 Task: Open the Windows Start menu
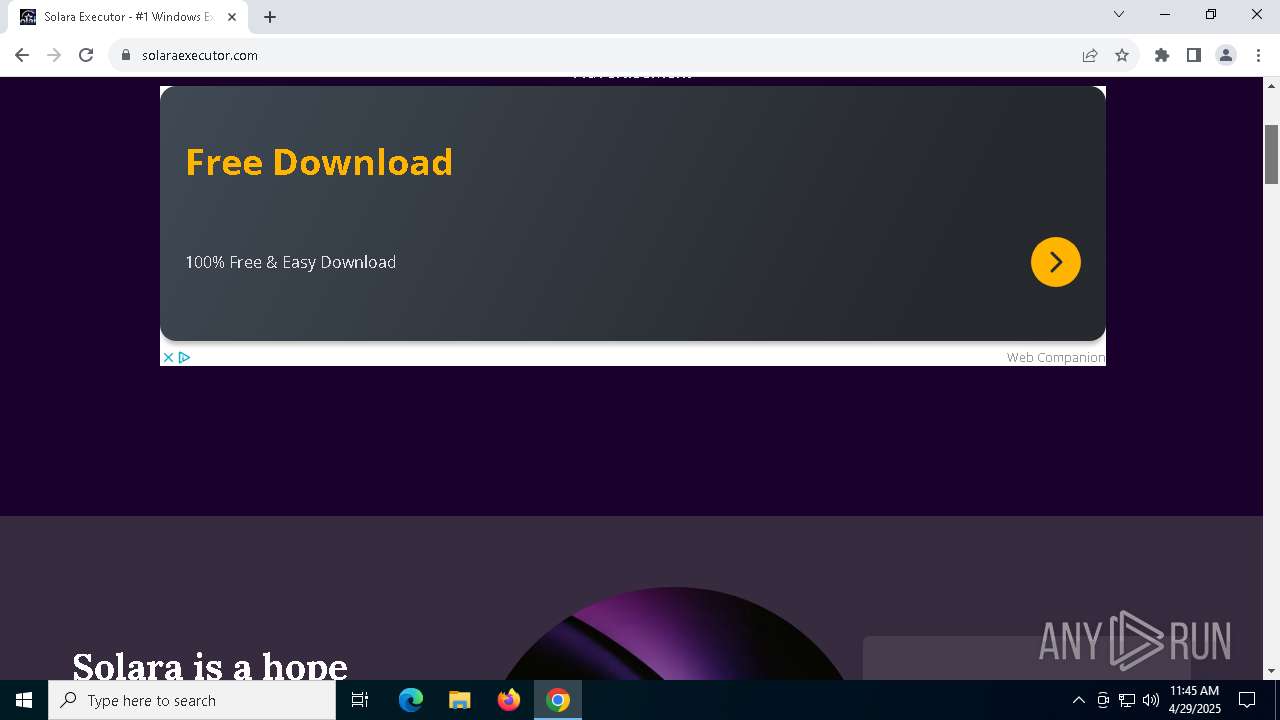click(24, 700)
